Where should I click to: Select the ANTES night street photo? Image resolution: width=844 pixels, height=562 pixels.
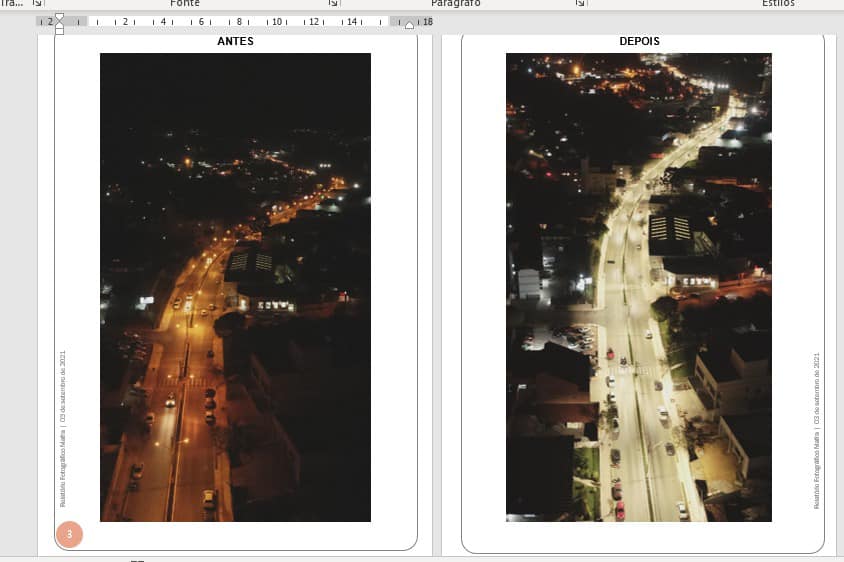pyautogui.click(x=235, y=287)
